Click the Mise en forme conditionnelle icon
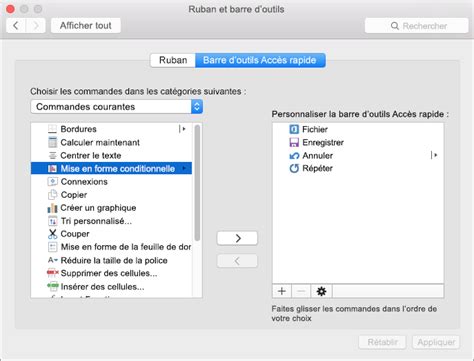The image size is (474, 361). (52, 169)
